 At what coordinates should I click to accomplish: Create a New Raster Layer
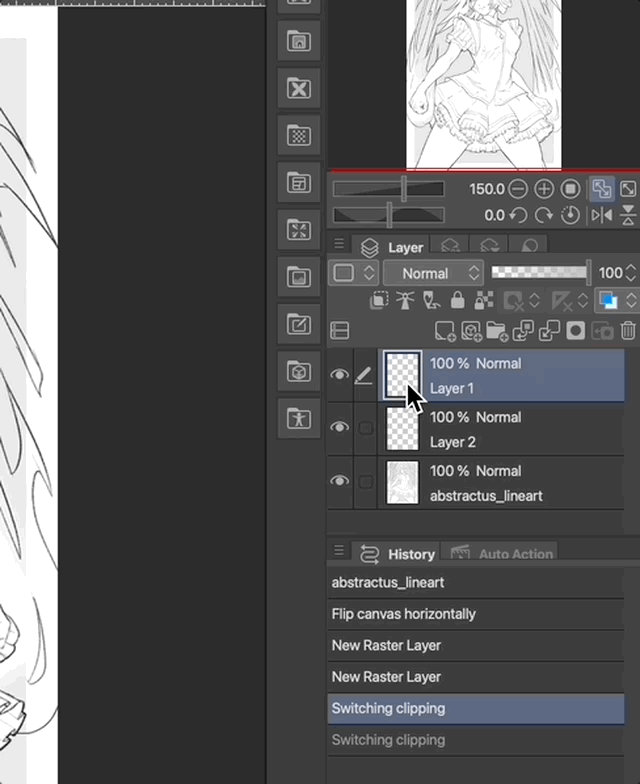444,331
